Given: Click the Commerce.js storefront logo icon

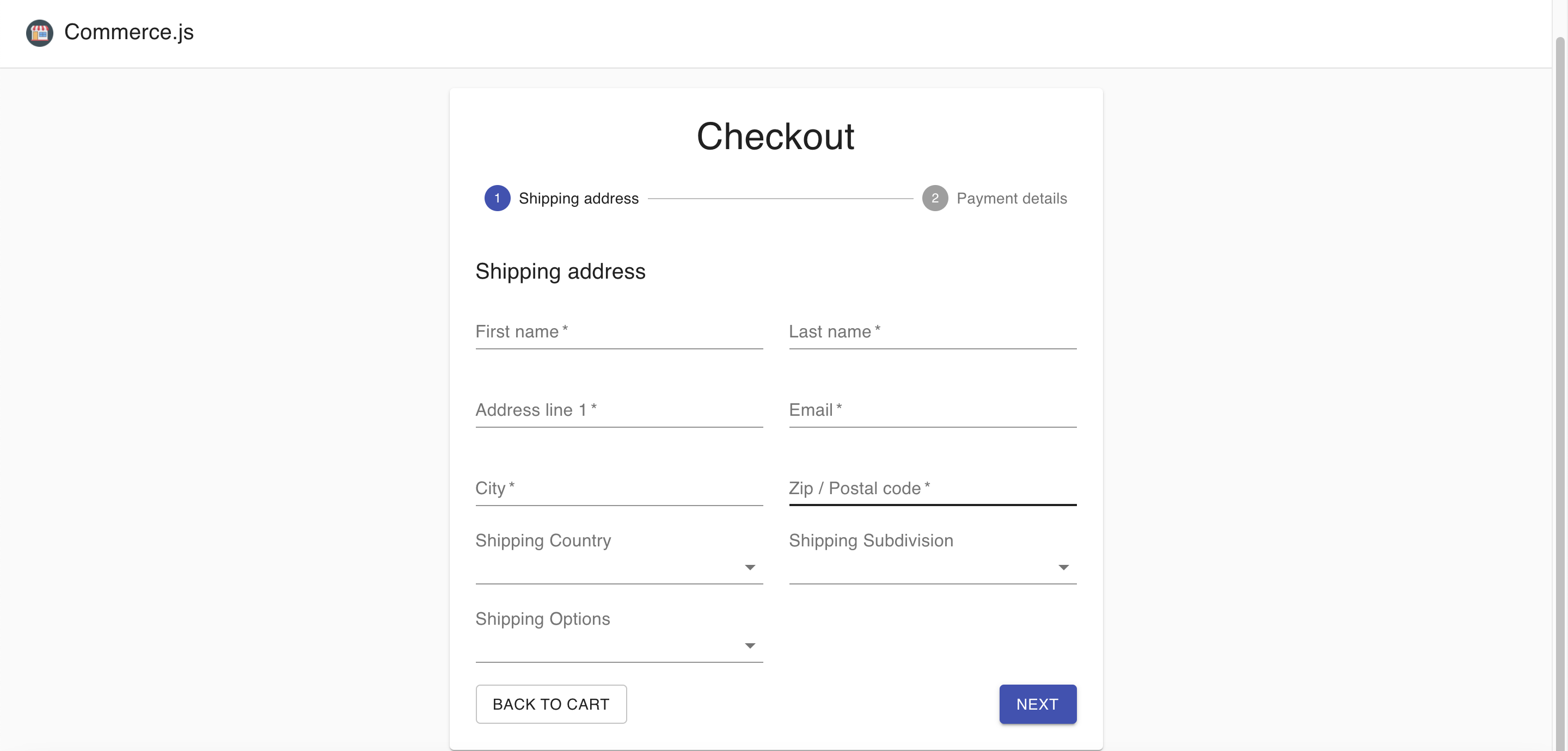Looking at the screenshot, I should click(39, 33).
